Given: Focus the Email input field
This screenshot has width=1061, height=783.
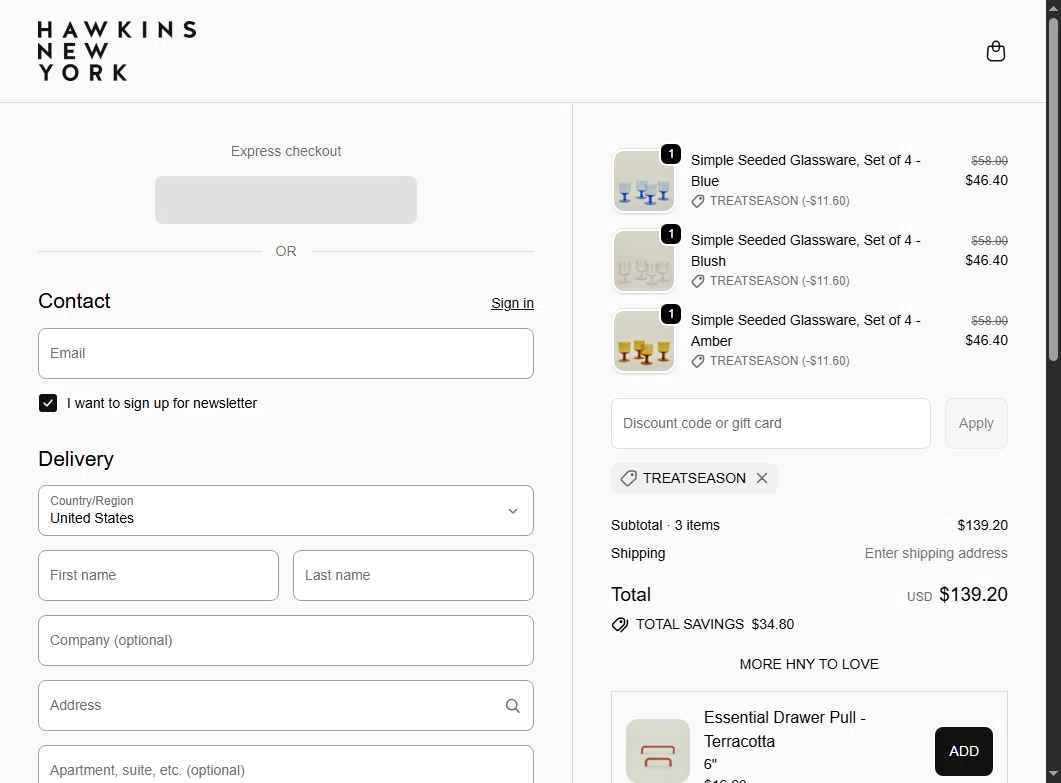Looking at the screenshot, I should 286,353.
